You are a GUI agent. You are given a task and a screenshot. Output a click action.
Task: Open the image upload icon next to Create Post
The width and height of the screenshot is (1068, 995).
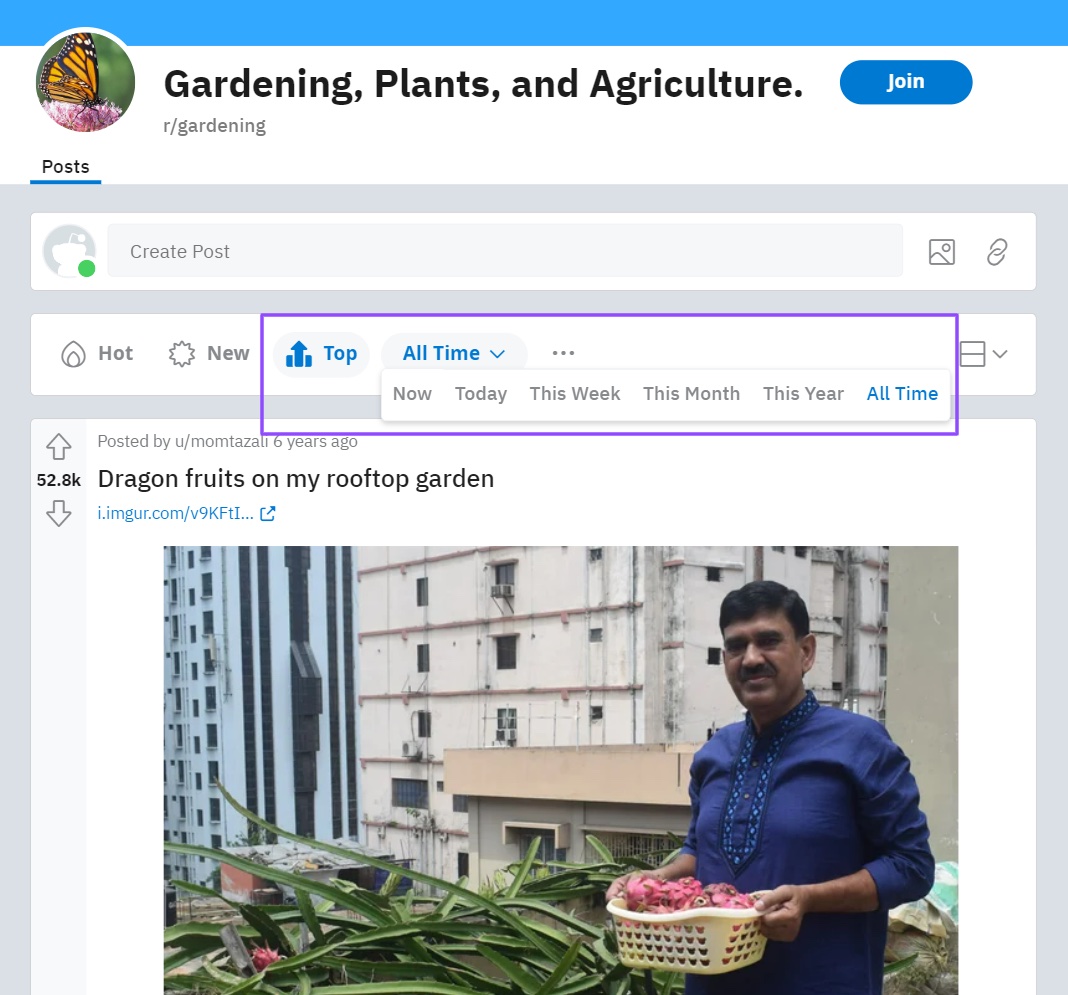click(x=941, y=251)
